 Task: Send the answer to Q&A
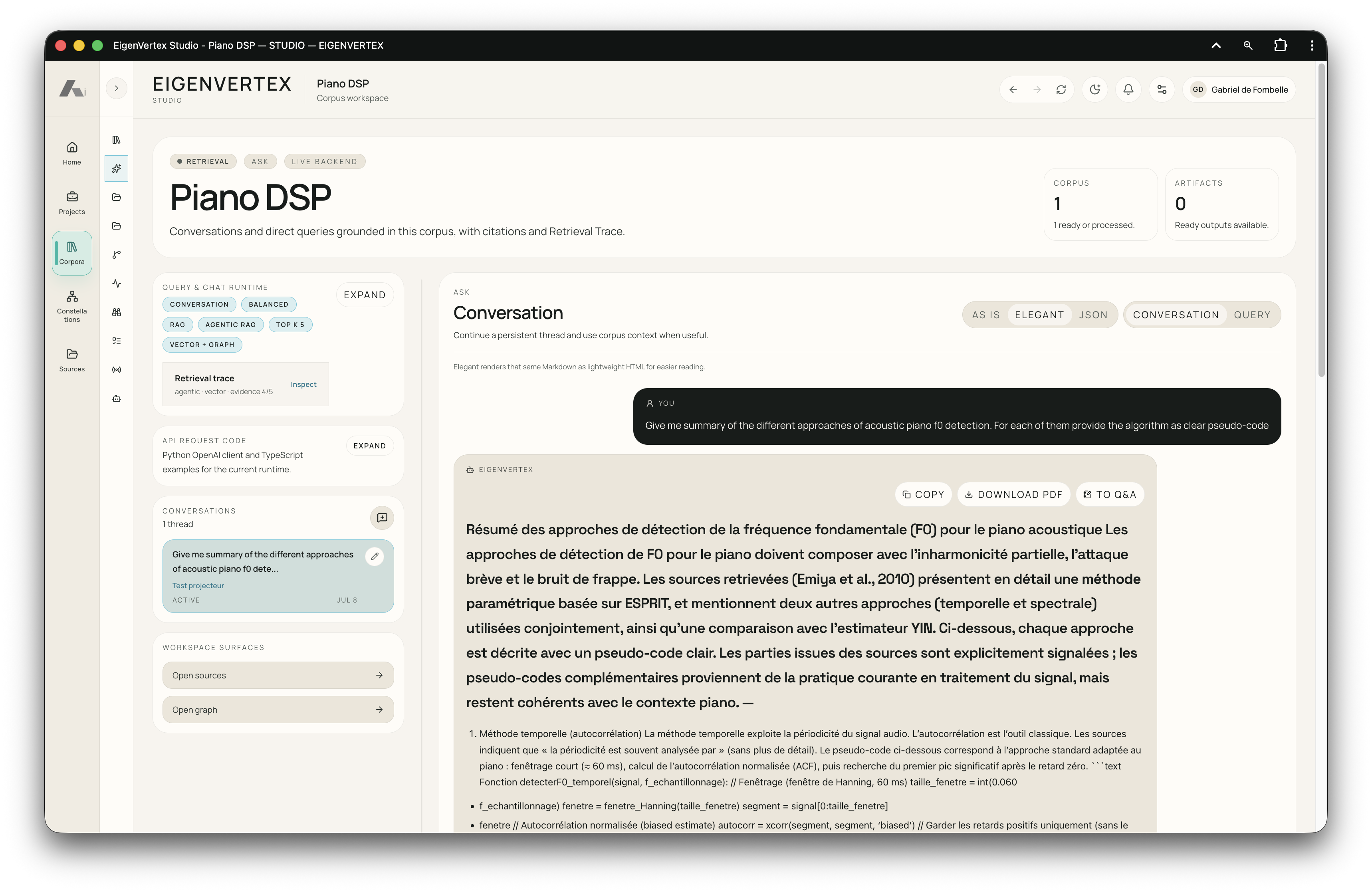pyautogui.click(x=1110, y=495)
